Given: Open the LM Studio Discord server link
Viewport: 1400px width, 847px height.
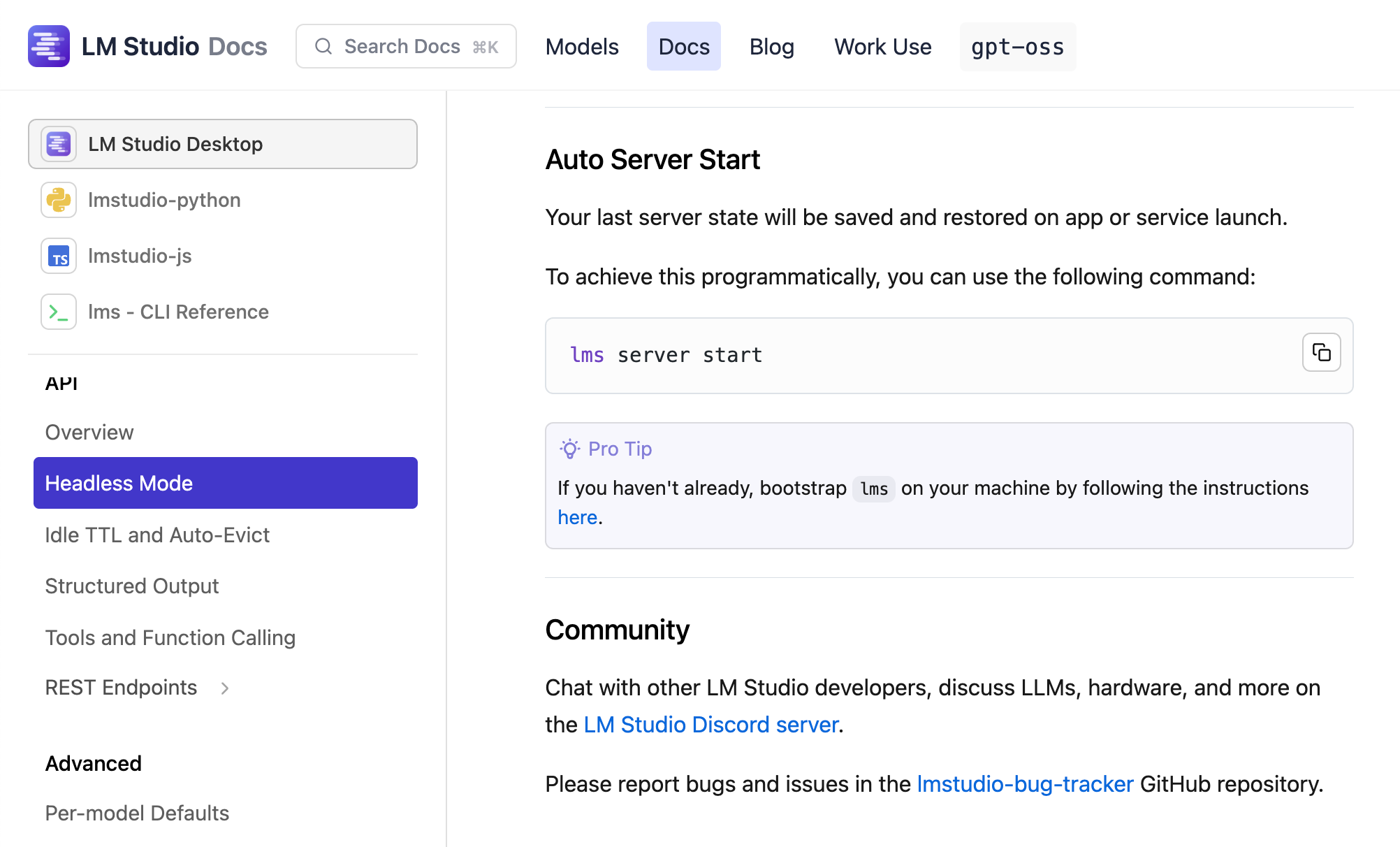Looking at the screenshot, I should click(x=710, y=725).
